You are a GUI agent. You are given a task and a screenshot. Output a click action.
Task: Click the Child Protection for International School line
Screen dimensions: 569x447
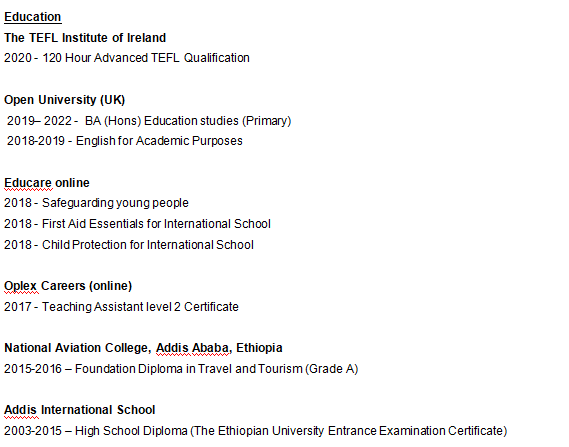pyautogui.click(x=129, y=245)
